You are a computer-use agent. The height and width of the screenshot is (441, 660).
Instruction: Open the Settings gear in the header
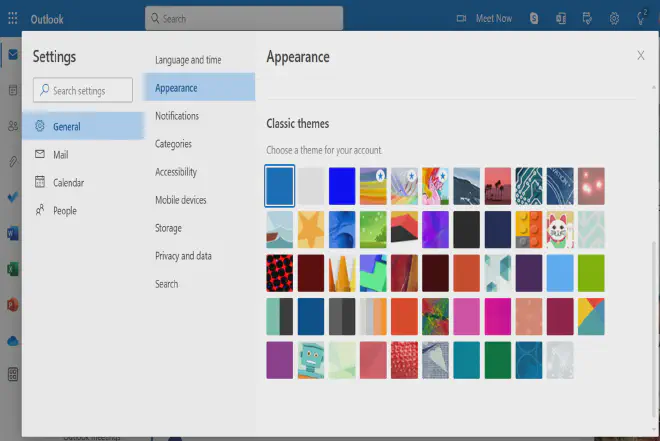click(614, 19)
